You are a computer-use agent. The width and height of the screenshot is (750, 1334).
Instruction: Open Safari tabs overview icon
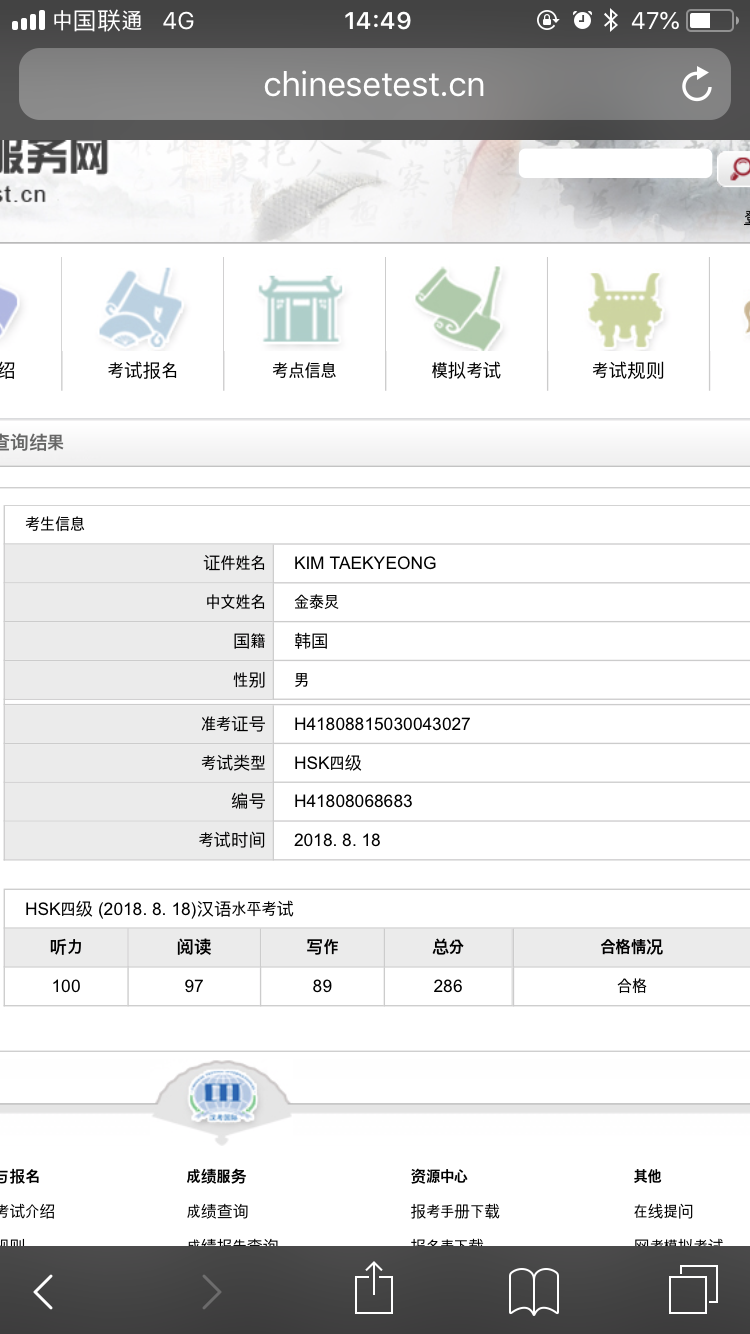point(694,1290)
